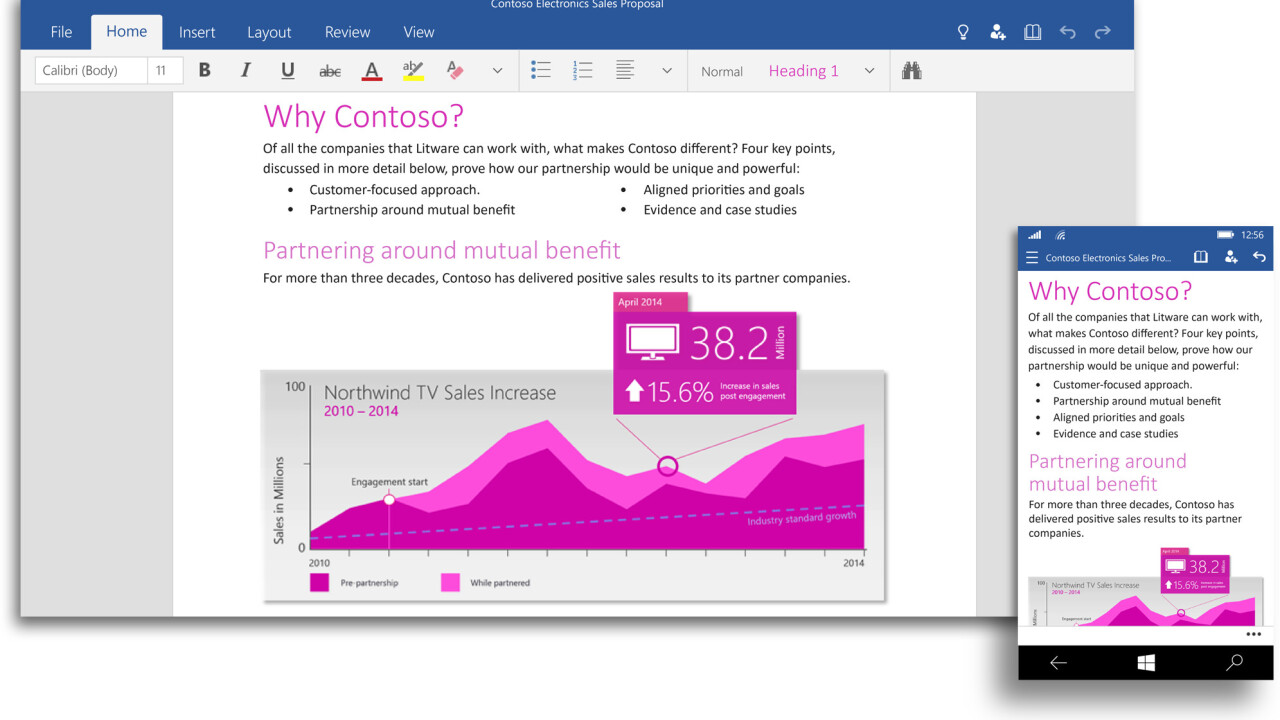This screenshot has height=720, width=1280.
Task: Undo the last action
Action: (1067, 32)
